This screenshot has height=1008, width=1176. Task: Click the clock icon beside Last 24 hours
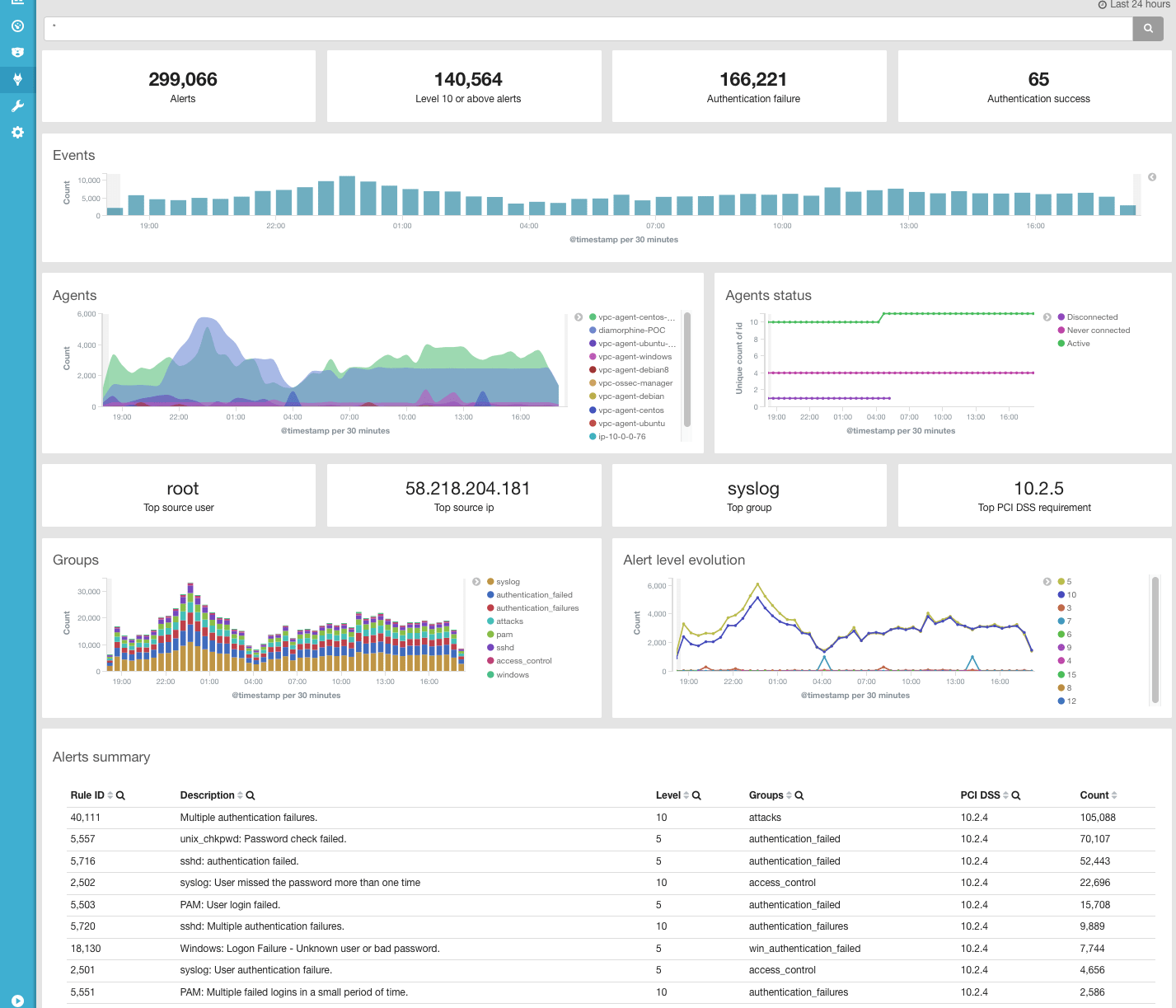(1103, 5)
